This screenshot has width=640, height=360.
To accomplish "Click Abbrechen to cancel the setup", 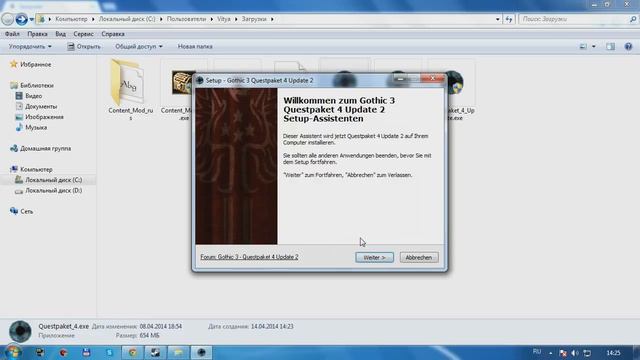I will point(419,257).
